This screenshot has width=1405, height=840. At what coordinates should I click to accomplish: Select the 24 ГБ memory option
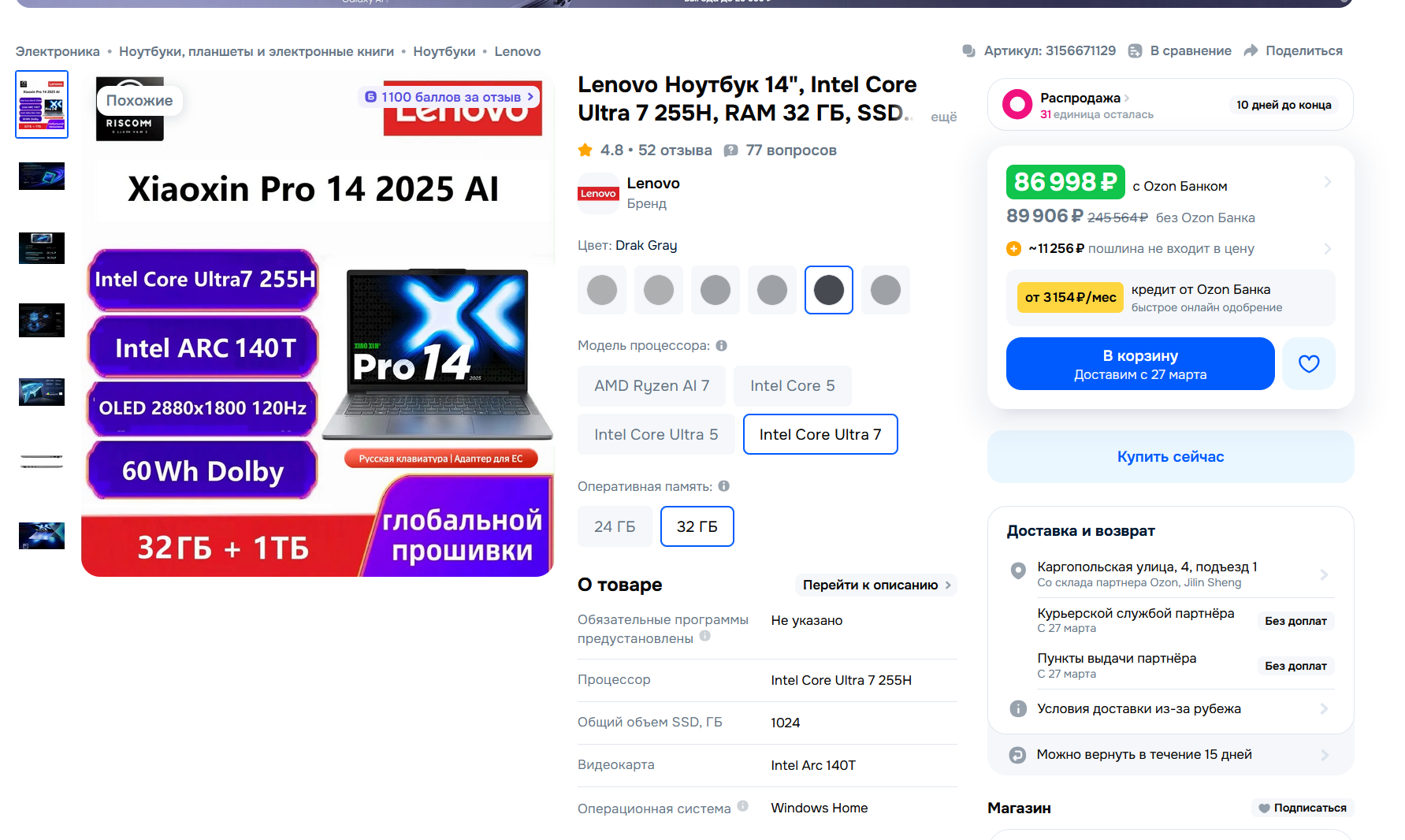[614, 526]
